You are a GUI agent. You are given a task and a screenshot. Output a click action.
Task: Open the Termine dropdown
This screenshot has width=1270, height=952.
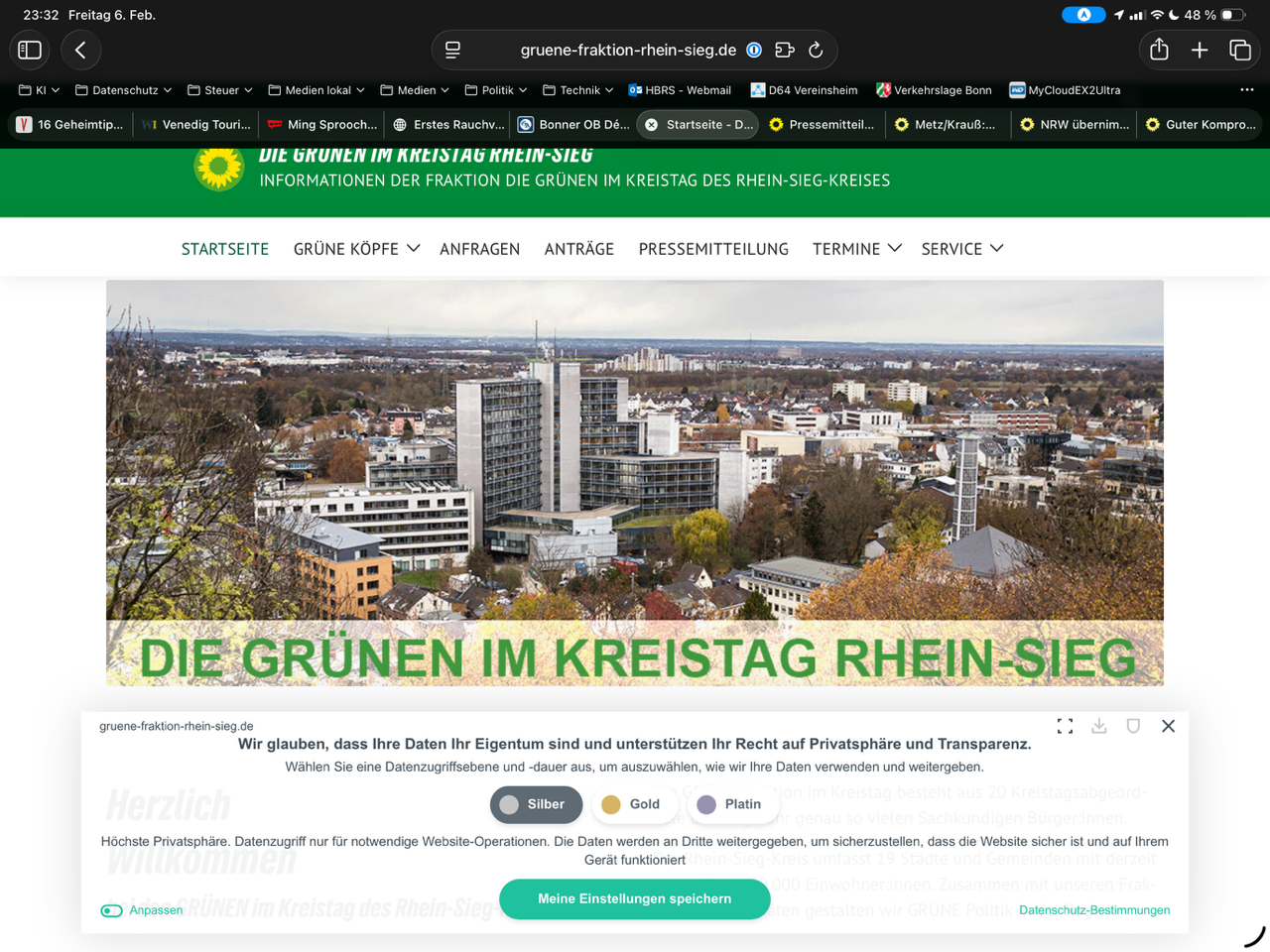pos(856,249)
